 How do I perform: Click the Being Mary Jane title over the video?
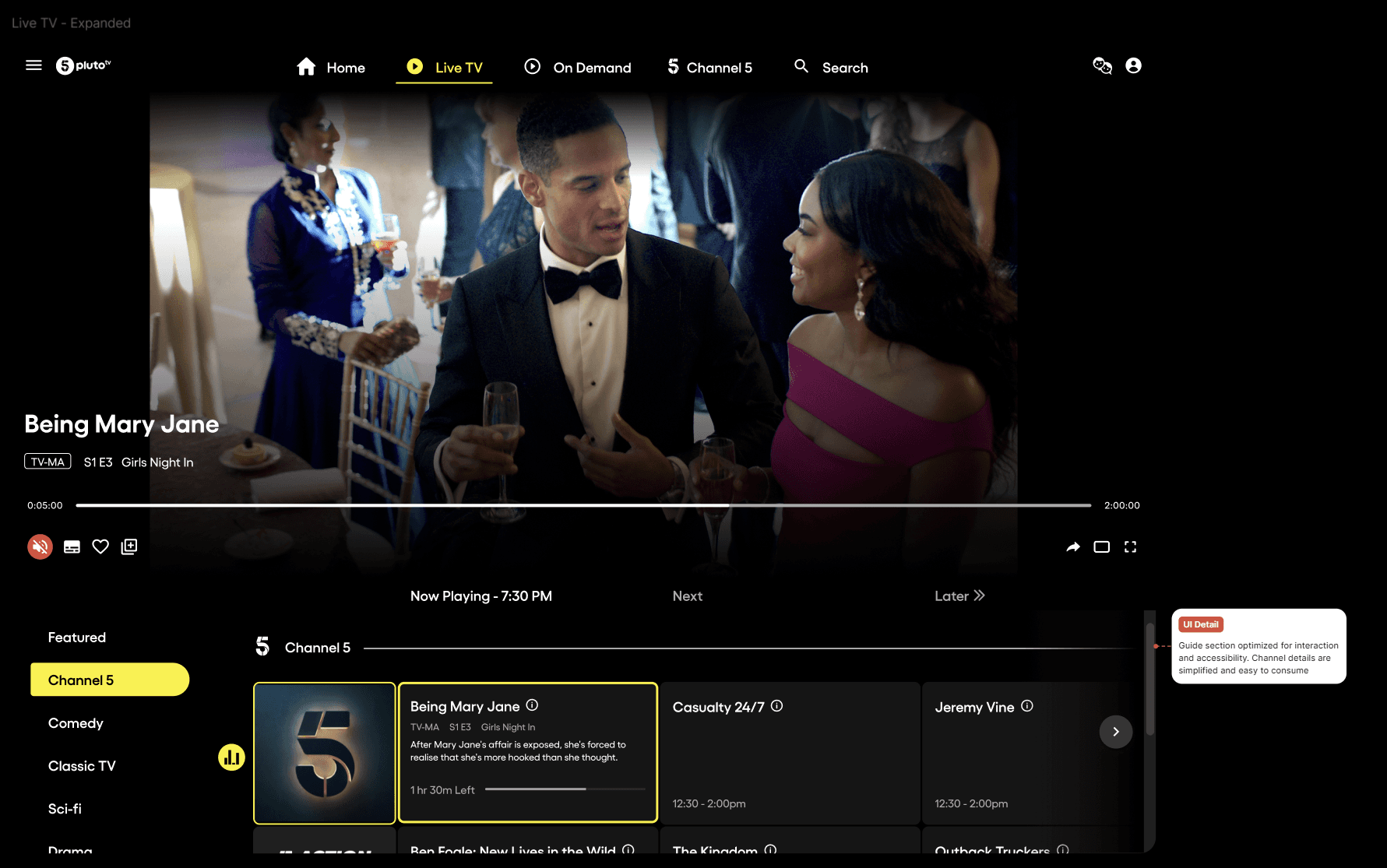pos(121,424)
